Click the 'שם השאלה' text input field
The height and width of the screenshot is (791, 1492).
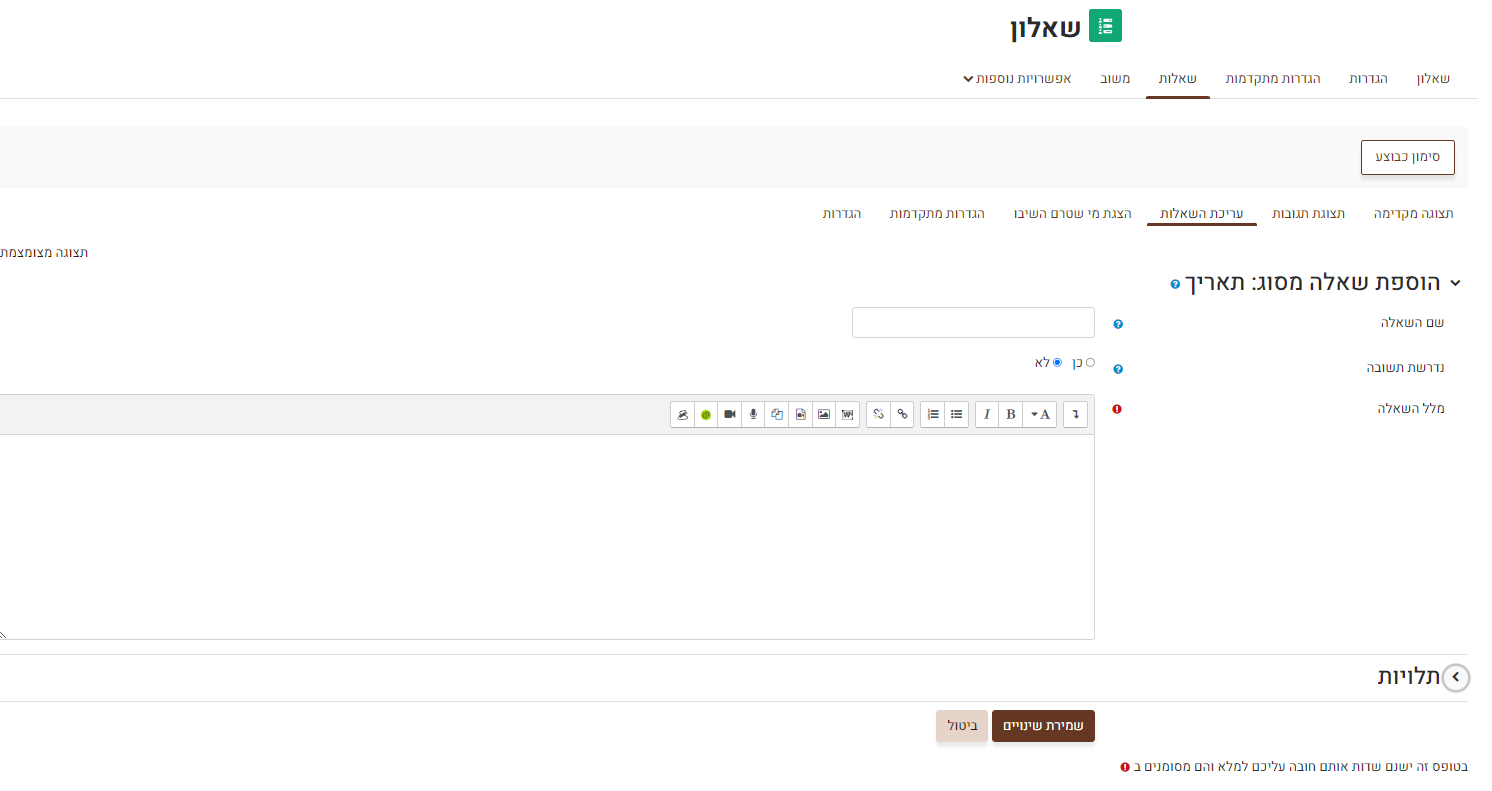[x=973, y=323]
